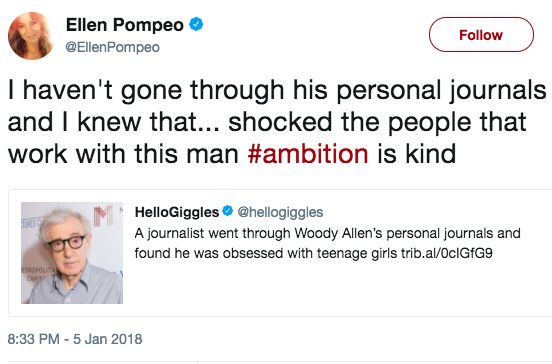Click 'shocked the people that' text
552x364 pixels.
pyautogui.click(x=377, y=122)
